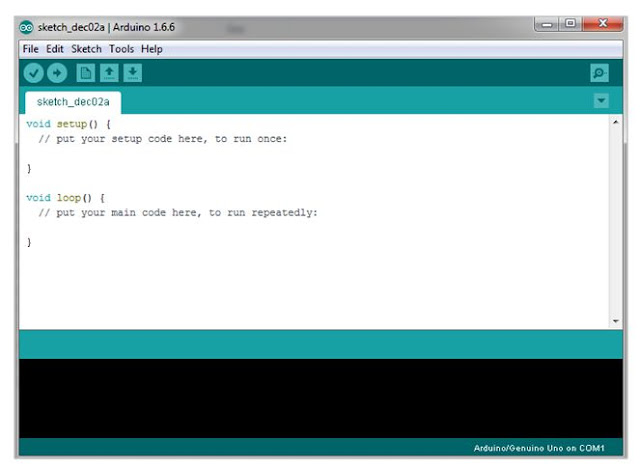Expand the tab options dropdown arrow
The height and width of the screenshot is (471, 640).
(x=601, y=100)
